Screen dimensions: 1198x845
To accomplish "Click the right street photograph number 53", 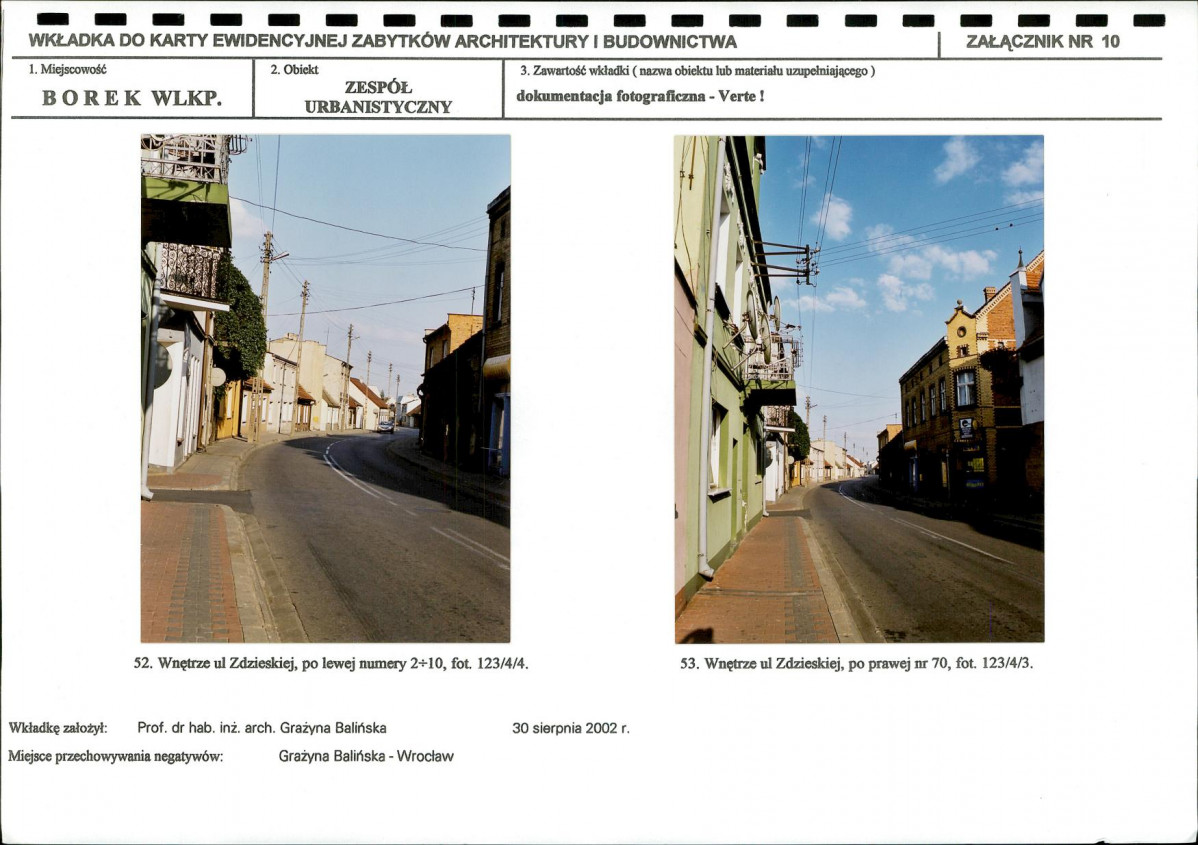I will 859,389.
